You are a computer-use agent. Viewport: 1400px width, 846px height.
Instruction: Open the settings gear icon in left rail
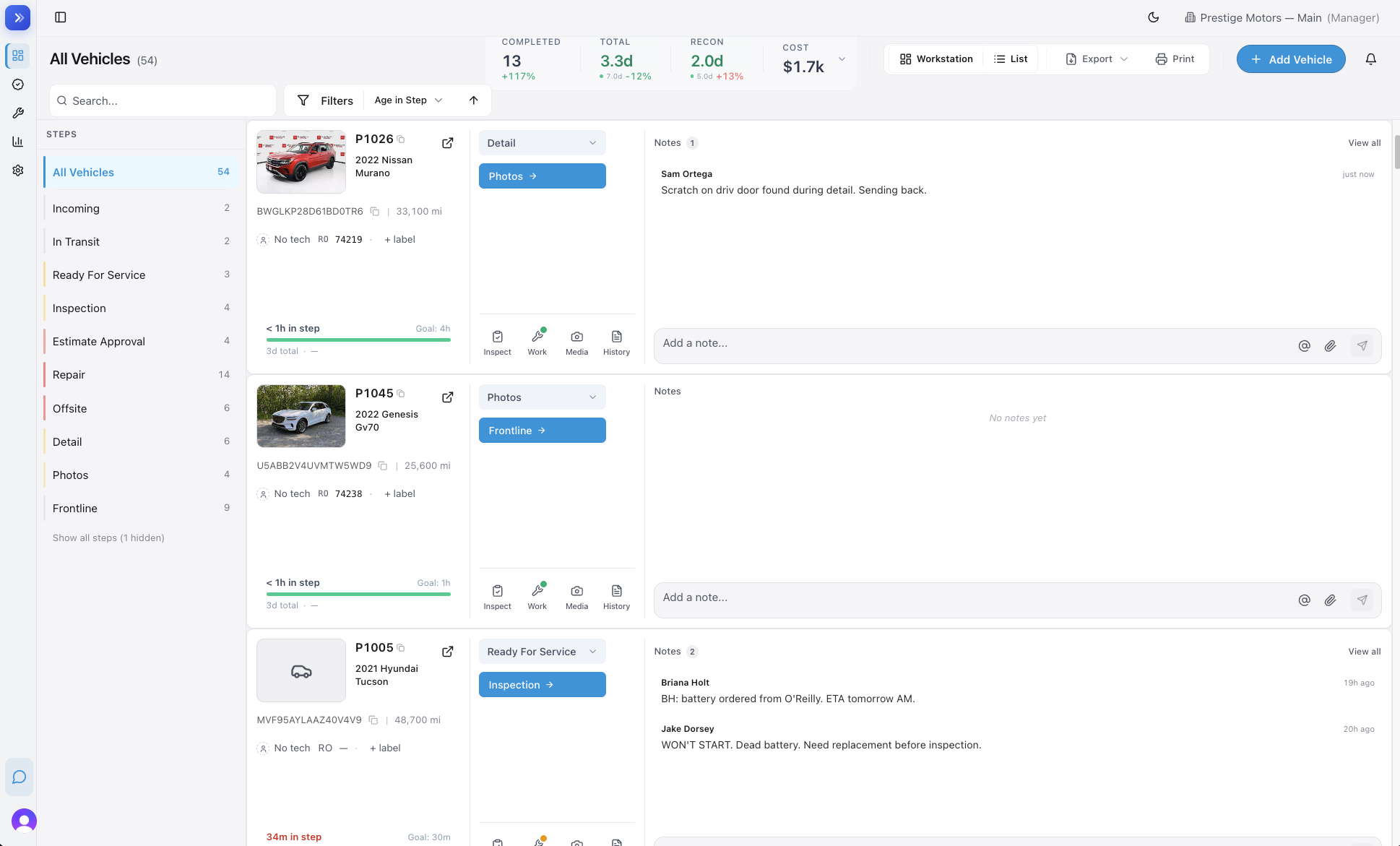tap(18, 171)
